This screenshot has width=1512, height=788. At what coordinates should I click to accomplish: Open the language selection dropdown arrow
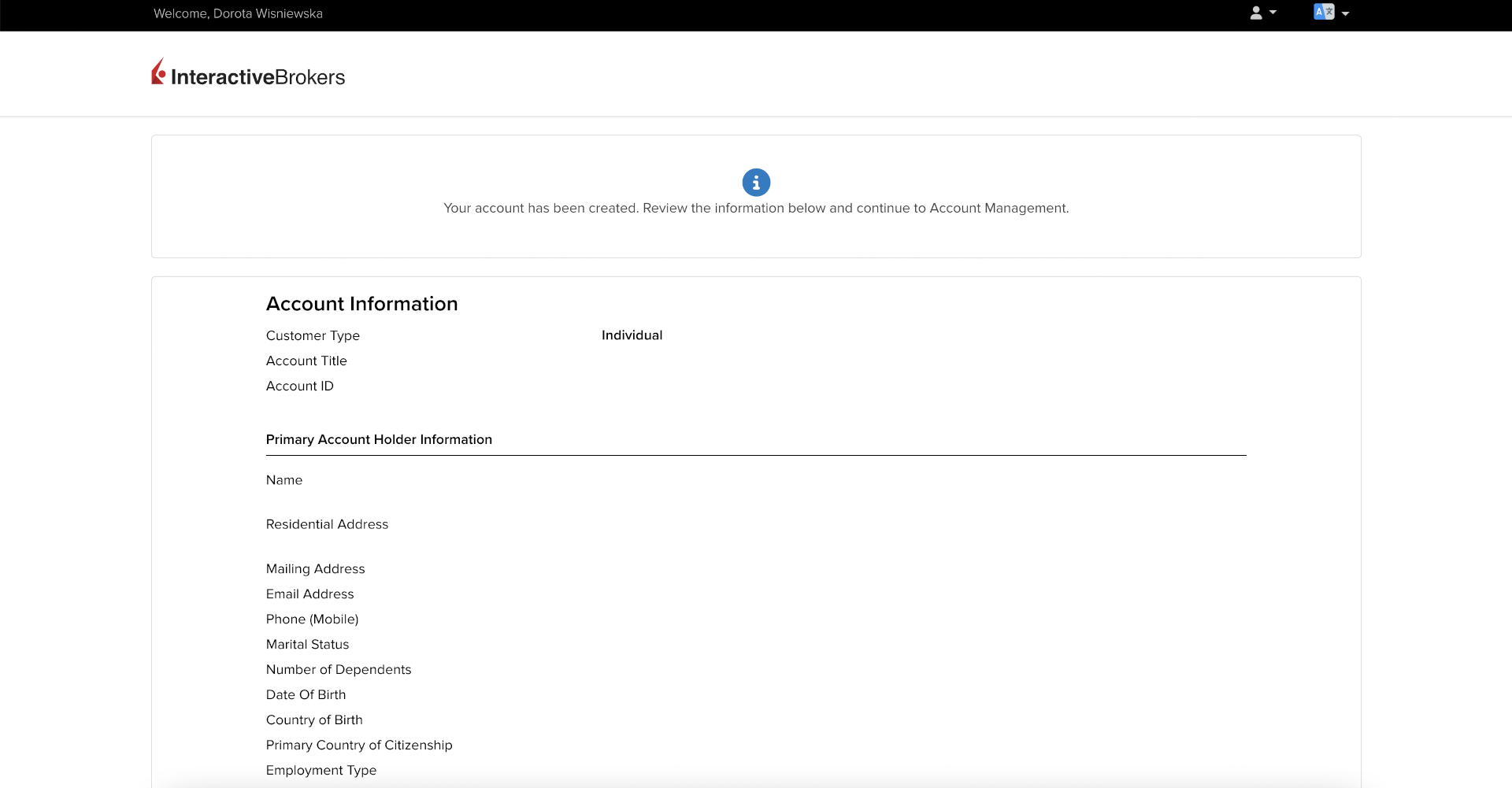click(1345, 13)
